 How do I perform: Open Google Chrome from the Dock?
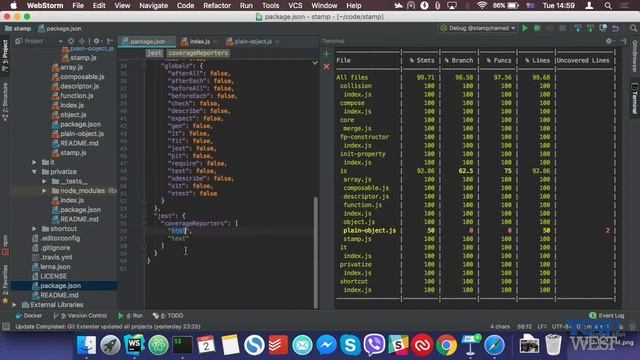(x=446, y=345)
